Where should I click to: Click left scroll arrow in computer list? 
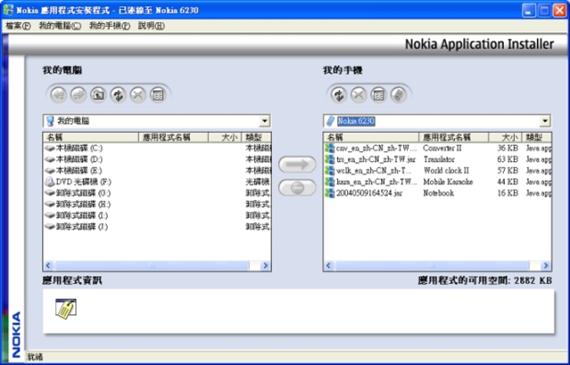pyautogui.click(x=48, y=266)
